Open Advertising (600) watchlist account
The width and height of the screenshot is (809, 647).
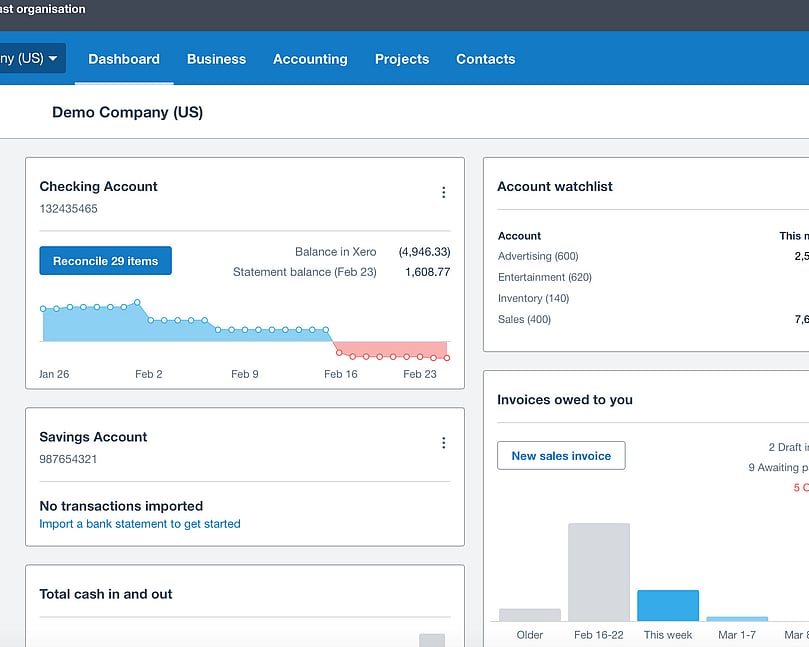coord(538,257)
